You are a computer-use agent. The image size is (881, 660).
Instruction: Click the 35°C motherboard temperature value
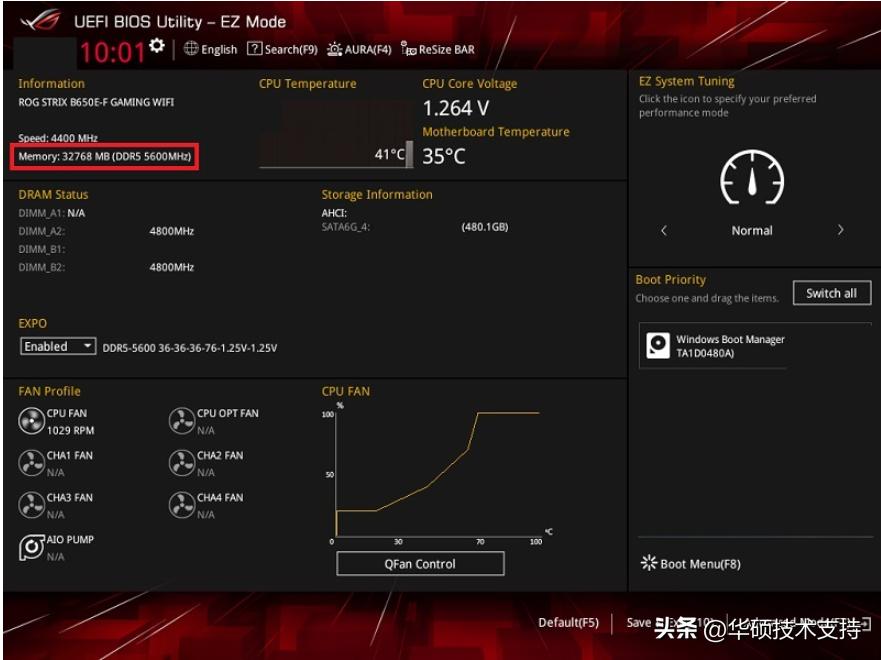pos(444,156)
